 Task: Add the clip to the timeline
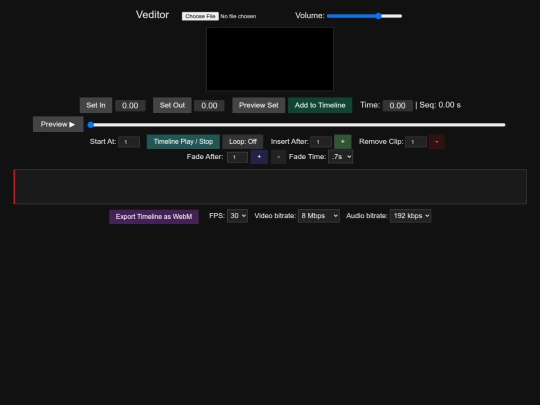click(320, 105)
